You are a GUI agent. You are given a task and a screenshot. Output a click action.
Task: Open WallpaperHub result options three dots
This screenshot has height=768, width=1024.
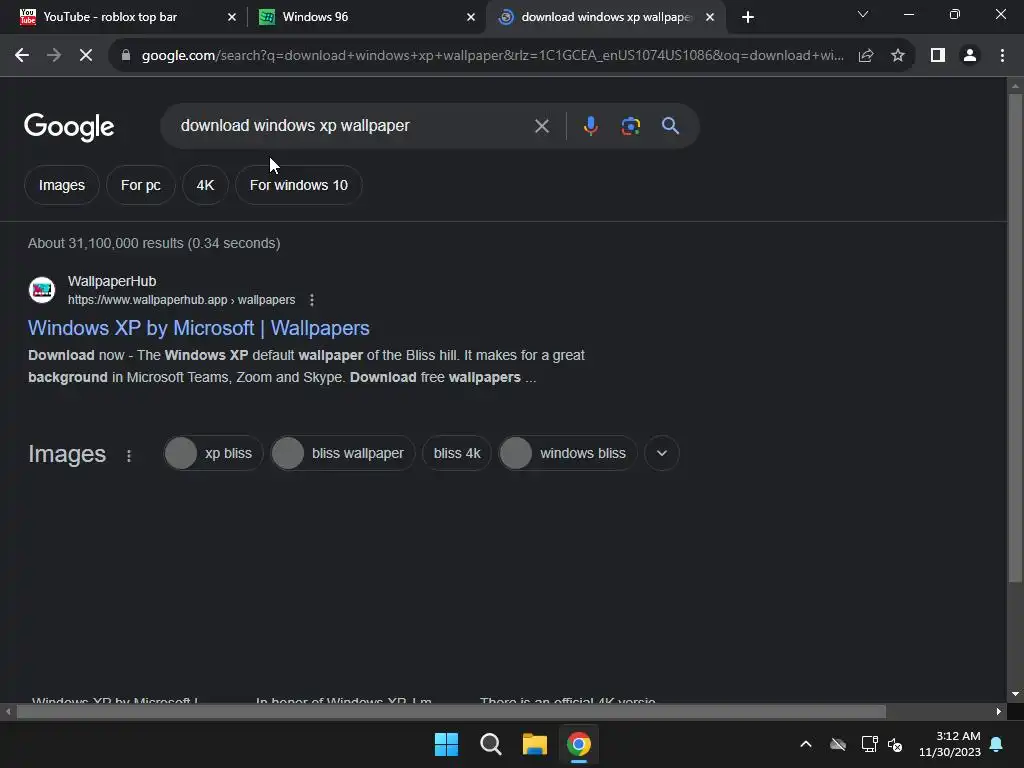click(312, 300)
